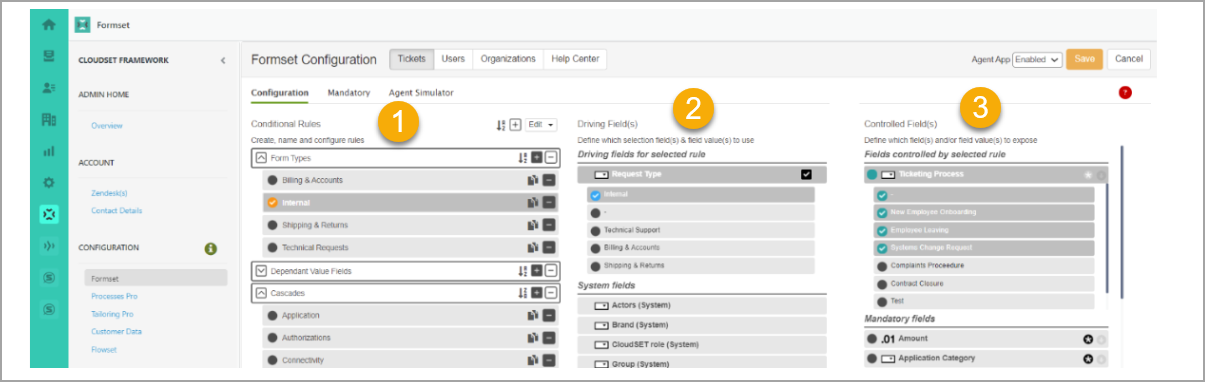1205x382 pixels.
Task: Copy the Internal rule
Action: [534, 203]
